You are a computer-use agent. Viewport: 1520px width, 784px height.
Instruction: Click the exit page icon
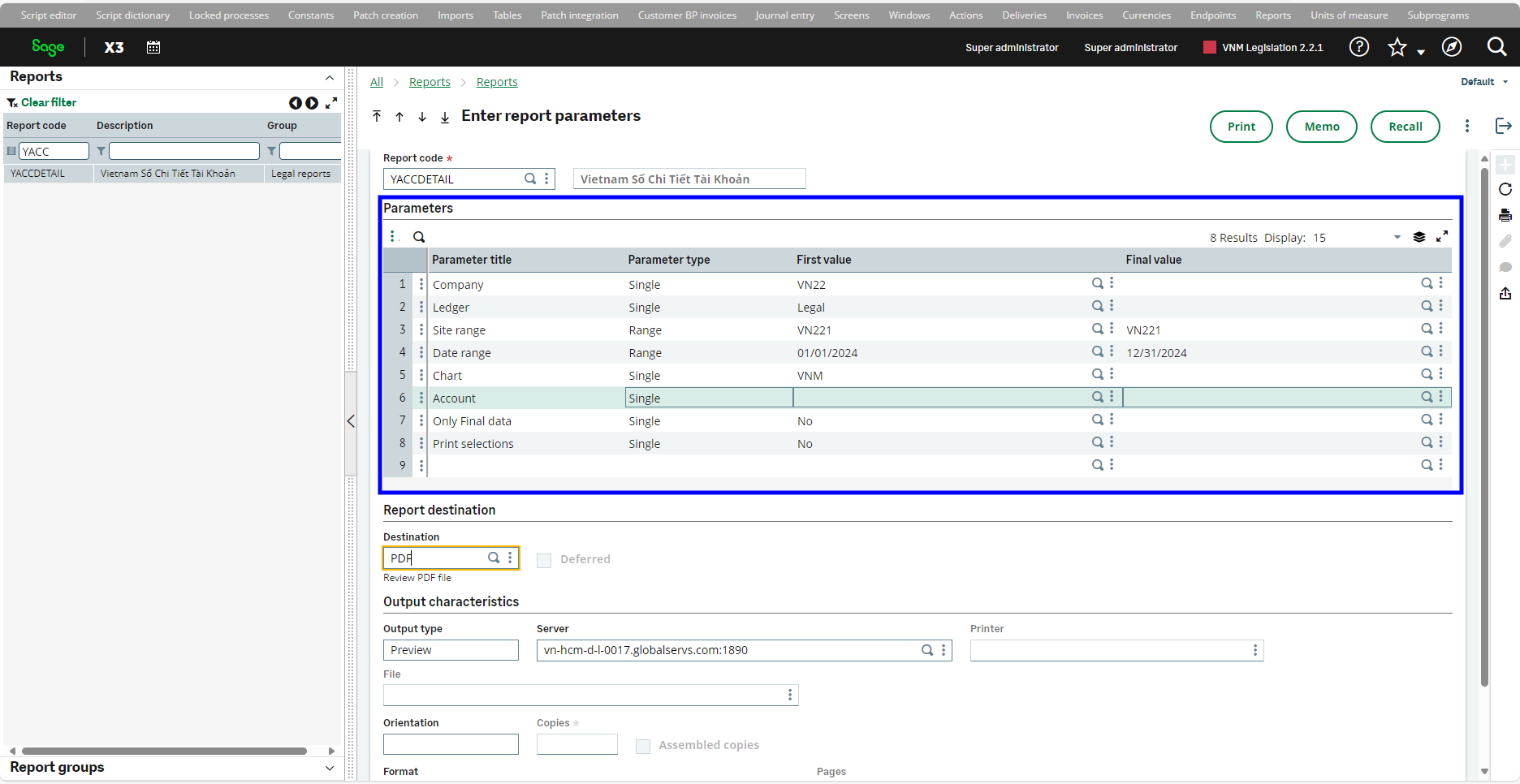1504,126
